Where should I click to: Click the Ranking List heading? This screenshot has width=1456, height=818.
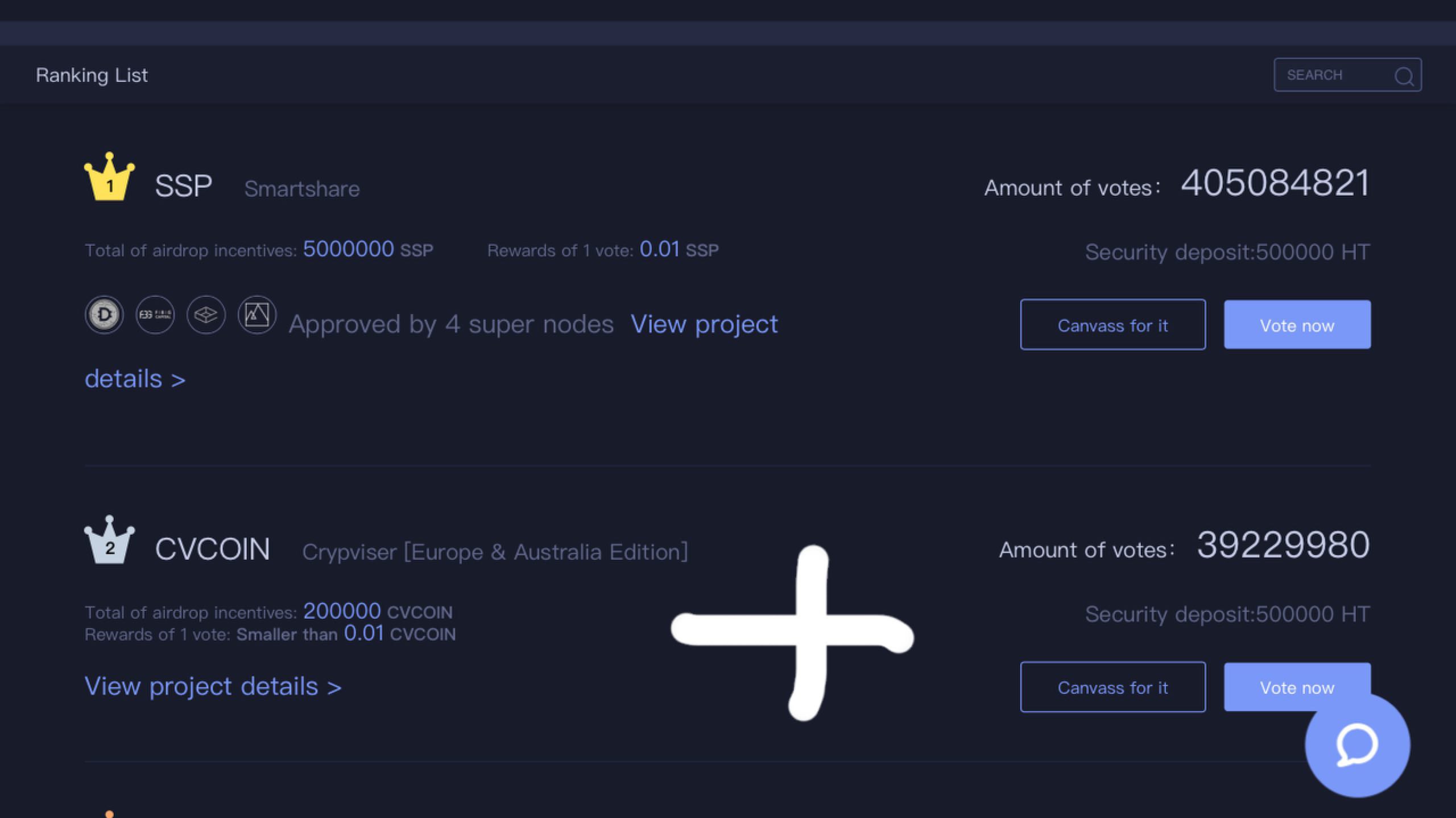click(92, 75)
